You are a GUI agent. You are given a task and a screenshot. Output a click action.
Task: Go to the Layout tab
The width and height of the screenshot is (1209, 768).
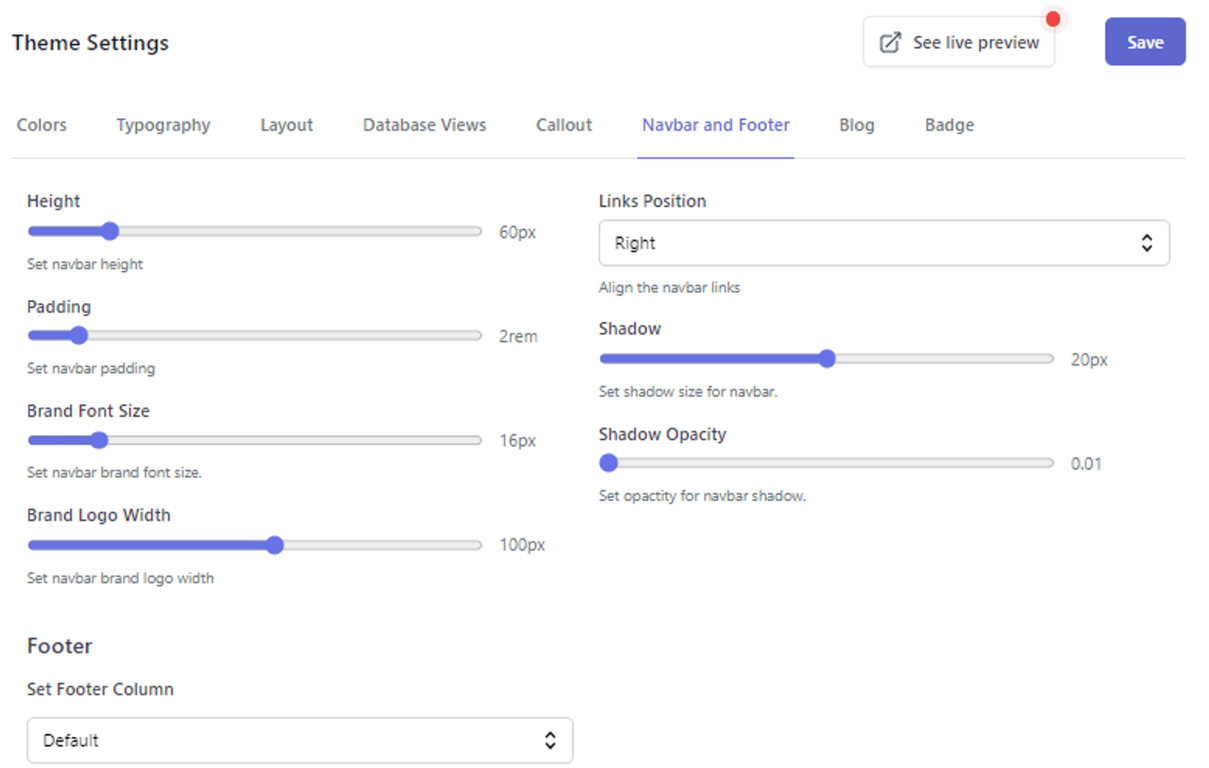(287, 125)
